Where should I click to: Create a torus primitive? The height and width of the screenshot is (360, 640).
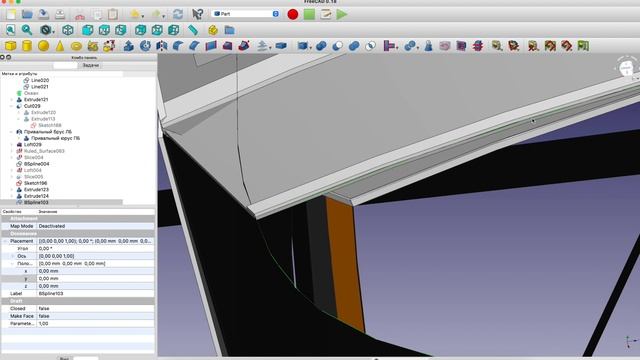[x=76, y=46]
